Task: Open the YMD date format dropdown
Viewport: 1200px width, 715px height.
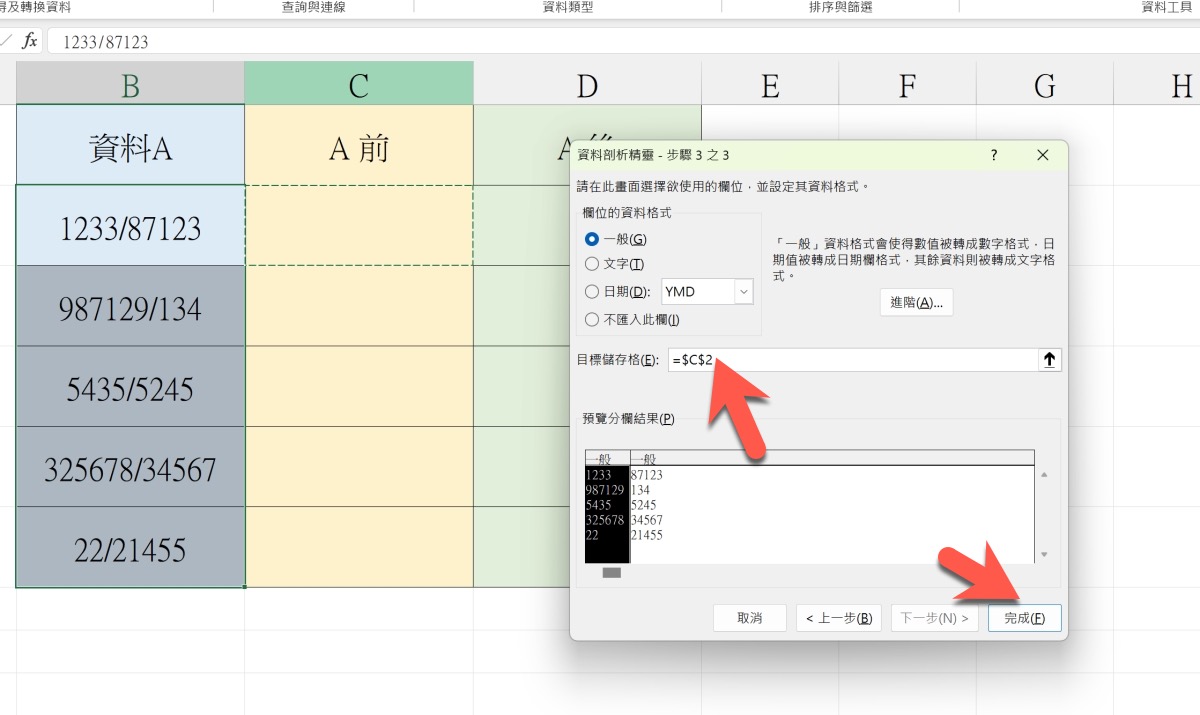Action: [x=743, y=292]
